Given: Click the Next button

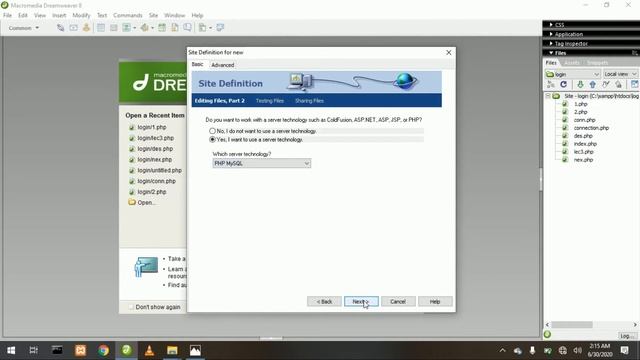Looking at the screenshot, I should point(361,302).
